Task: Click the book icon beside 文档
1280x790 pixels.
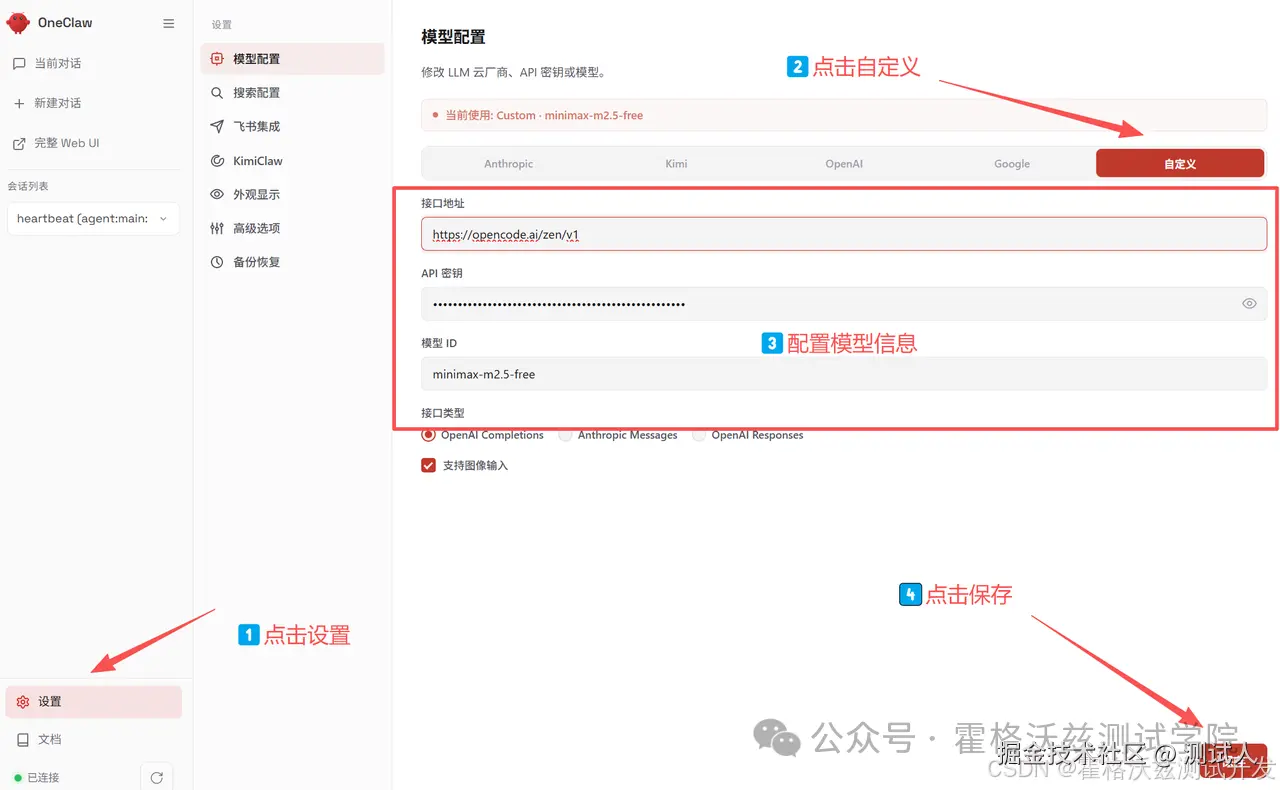Action: click(x=23, y=739)
